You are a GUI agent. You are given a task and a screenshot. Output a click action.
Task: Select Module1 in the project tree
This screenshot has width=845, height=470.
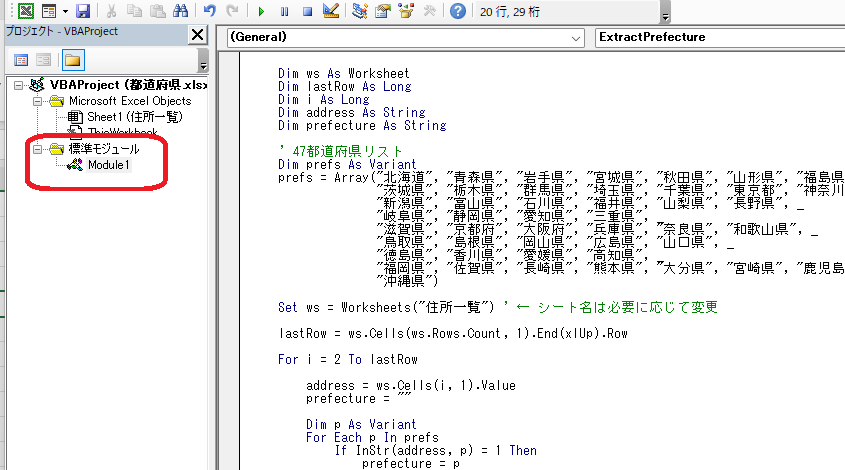pyautogui.click(x=108, y=165)
